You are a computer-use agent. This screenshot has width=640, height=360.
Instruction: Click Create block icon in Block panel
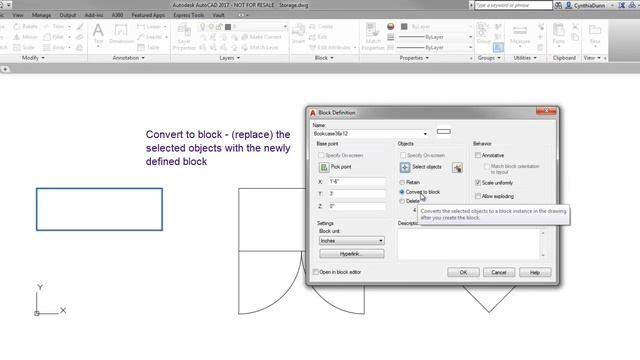pyautogui.click(x=321, y=27)
